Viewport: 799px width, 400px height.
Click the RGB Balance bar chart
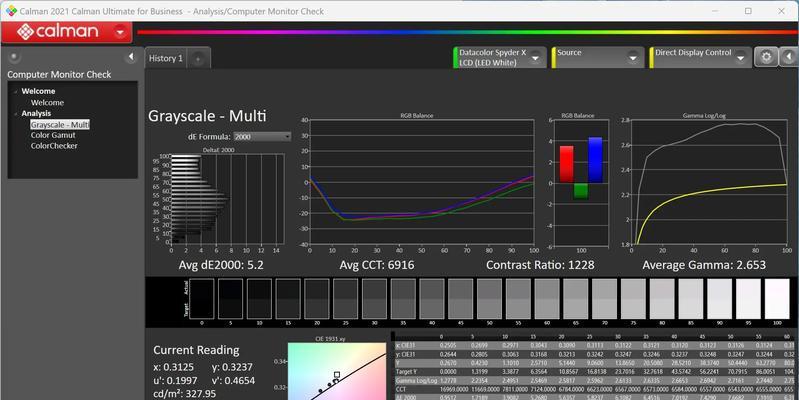click(x=581, y=183)
